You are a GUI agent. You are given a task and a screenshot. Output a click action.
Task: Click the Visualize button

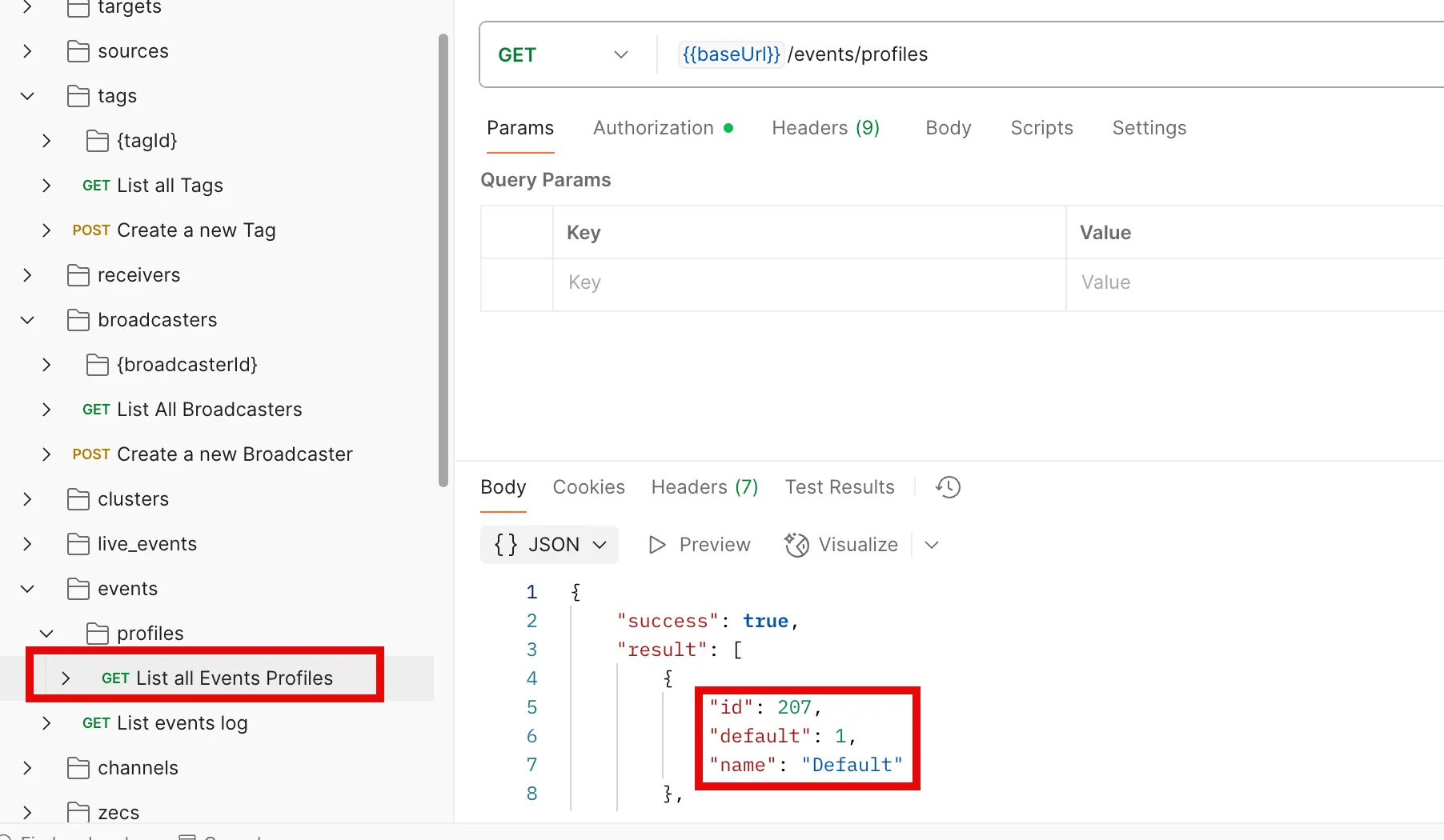pos(841,545)
